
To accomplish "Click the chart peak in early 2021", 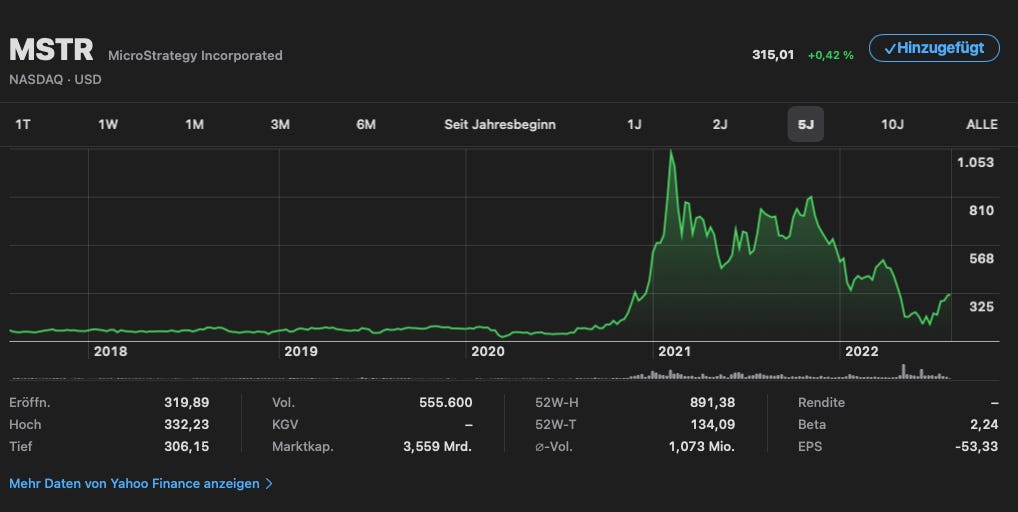I will pos(671,152).
